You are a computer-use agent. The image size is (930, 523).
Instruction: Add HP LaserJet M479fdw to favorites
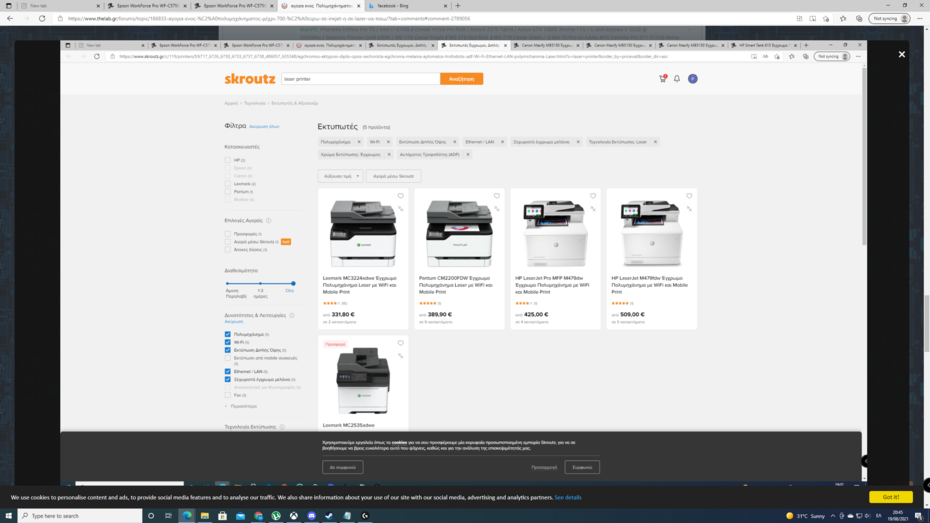point(689,196)
